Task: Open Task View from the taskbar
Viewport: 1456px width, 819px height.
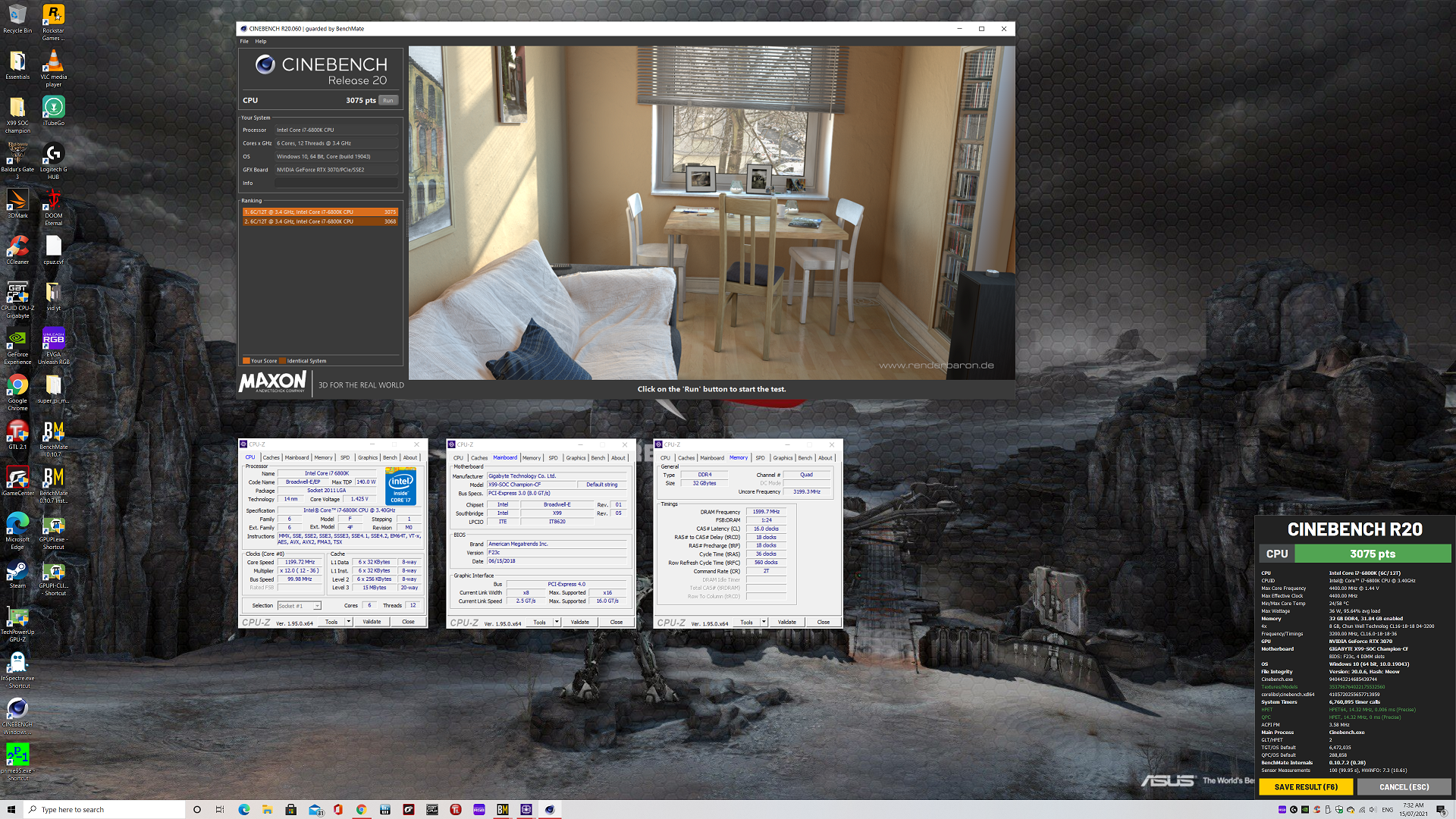Action: pos(220,809)
